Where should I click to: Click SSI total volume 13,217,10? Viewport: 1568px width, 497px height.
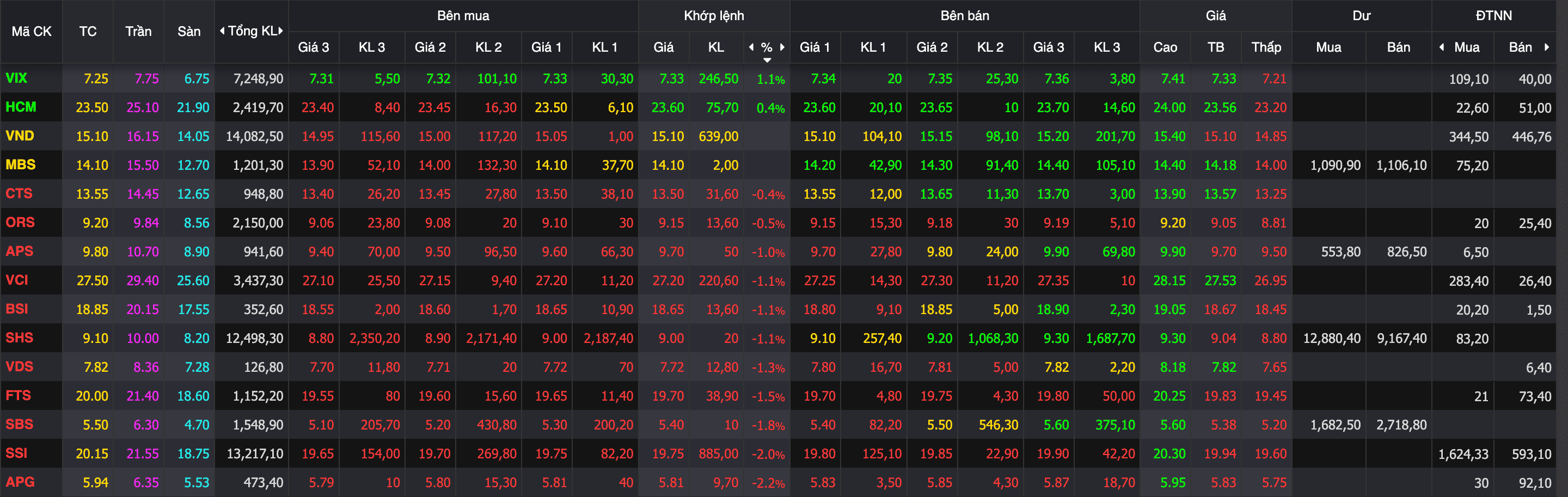pos(254,454)
